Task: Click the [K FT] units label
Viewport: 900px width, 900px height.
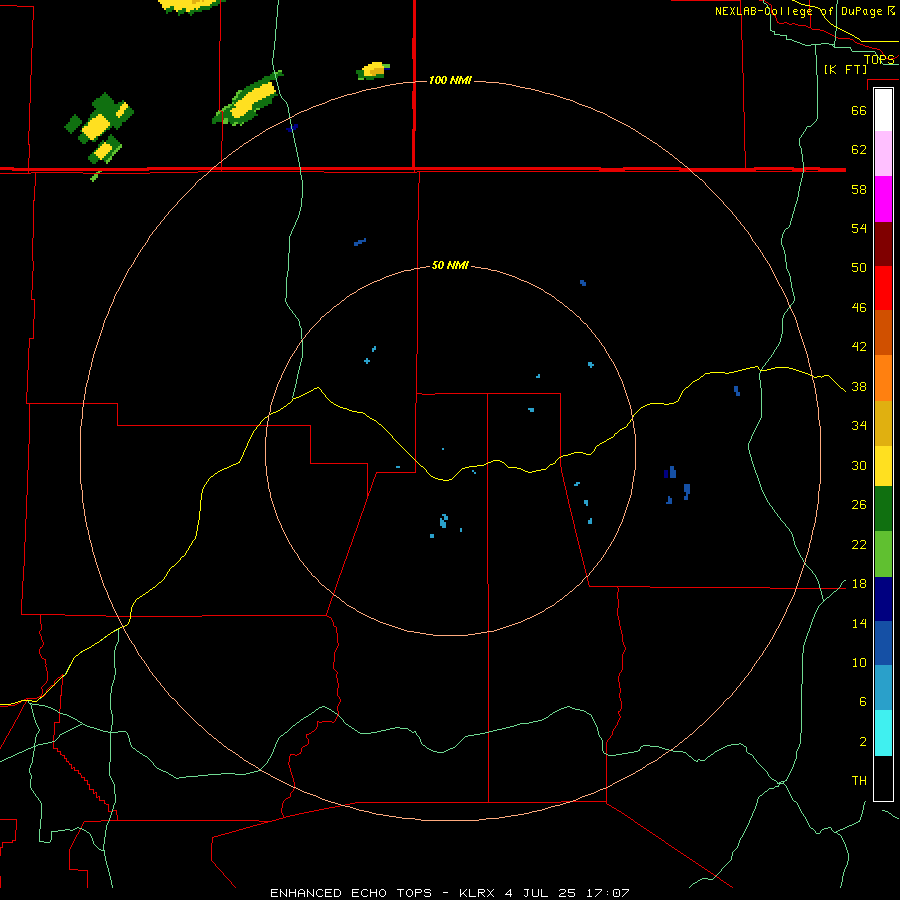Action: point(845,69)
